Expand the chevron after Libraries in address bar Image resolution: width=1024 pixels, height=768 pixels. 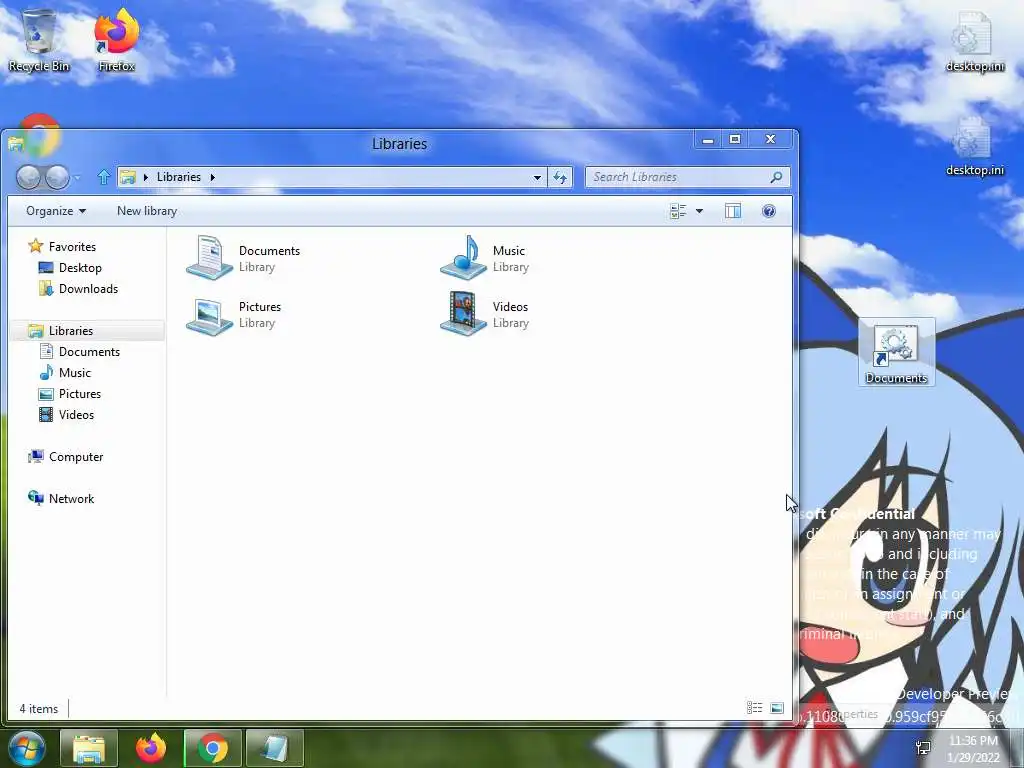pos(212,177)
